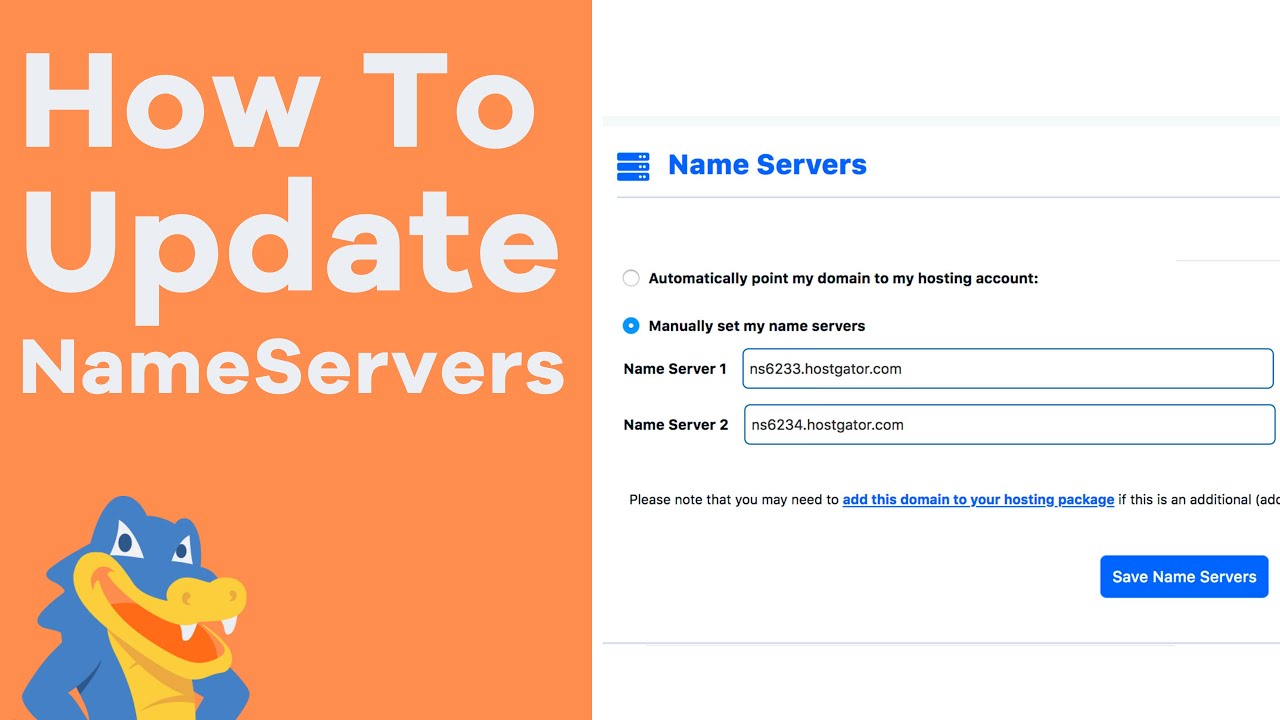Click the Automatically point my domain label text
Image resolution: width=1280 pixels, height=720 pixels.
843,279
